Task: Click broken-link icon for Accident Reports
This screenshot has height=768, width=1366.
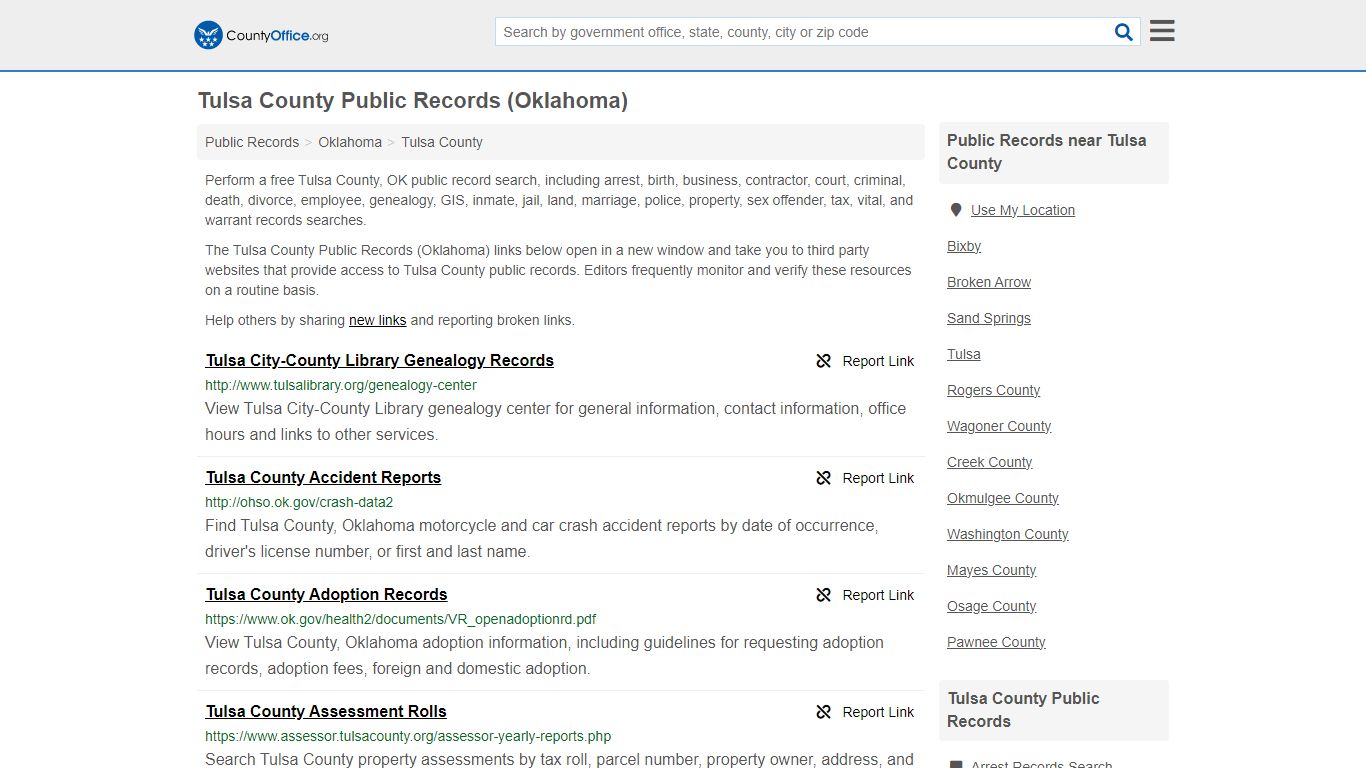Action: [x=824, y=478]
